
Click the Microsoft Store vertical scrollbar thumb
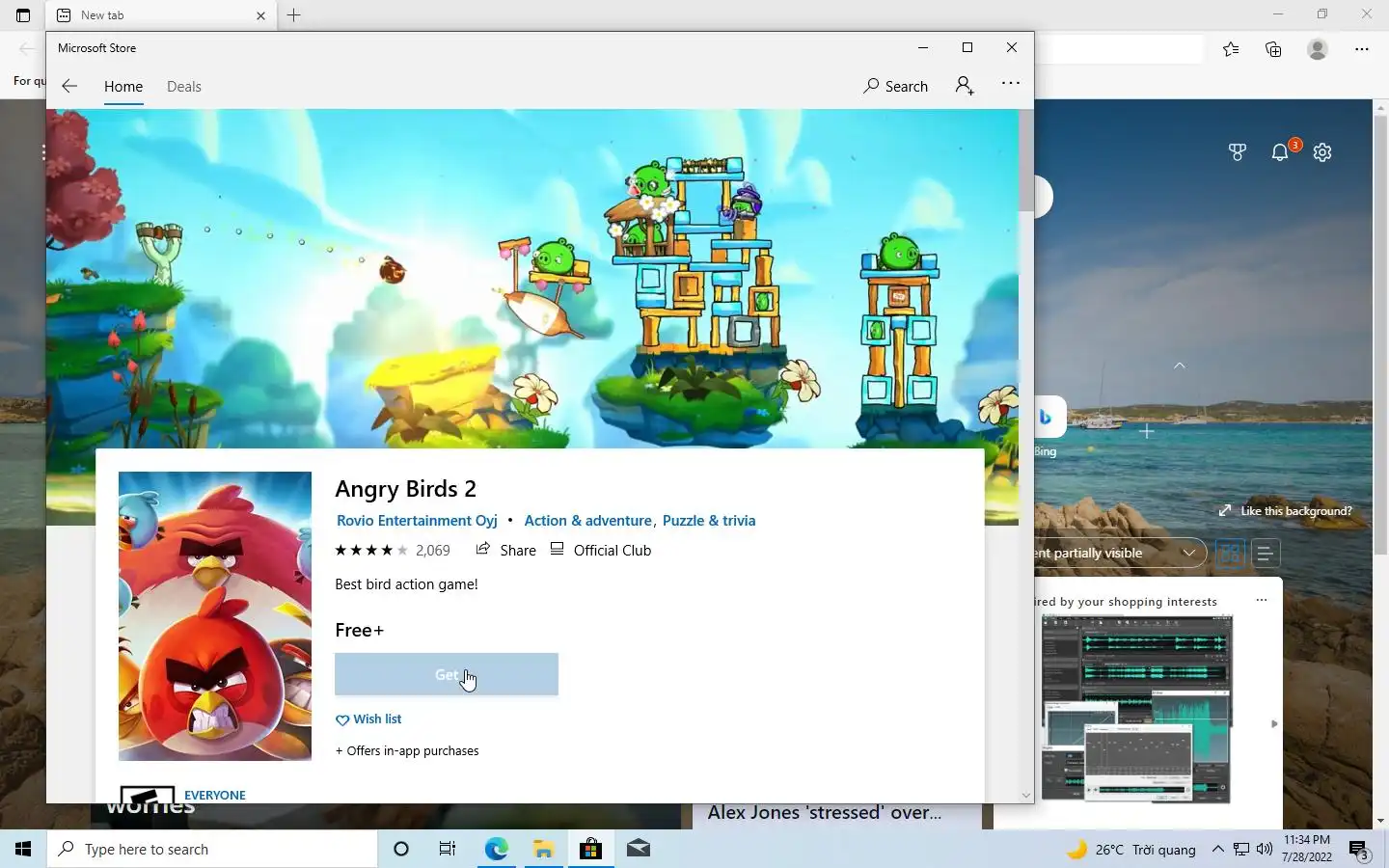click(x=1026, y=160)
